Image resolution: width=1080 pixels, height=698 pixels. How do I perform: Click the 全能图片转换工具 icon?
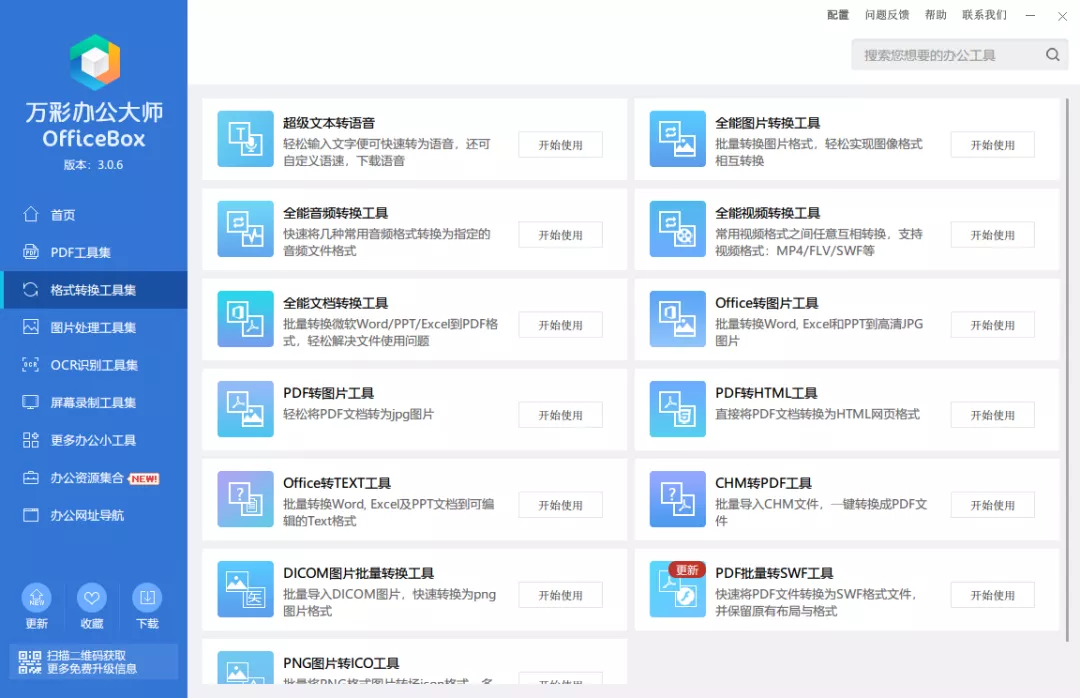[x=677, y=139]
